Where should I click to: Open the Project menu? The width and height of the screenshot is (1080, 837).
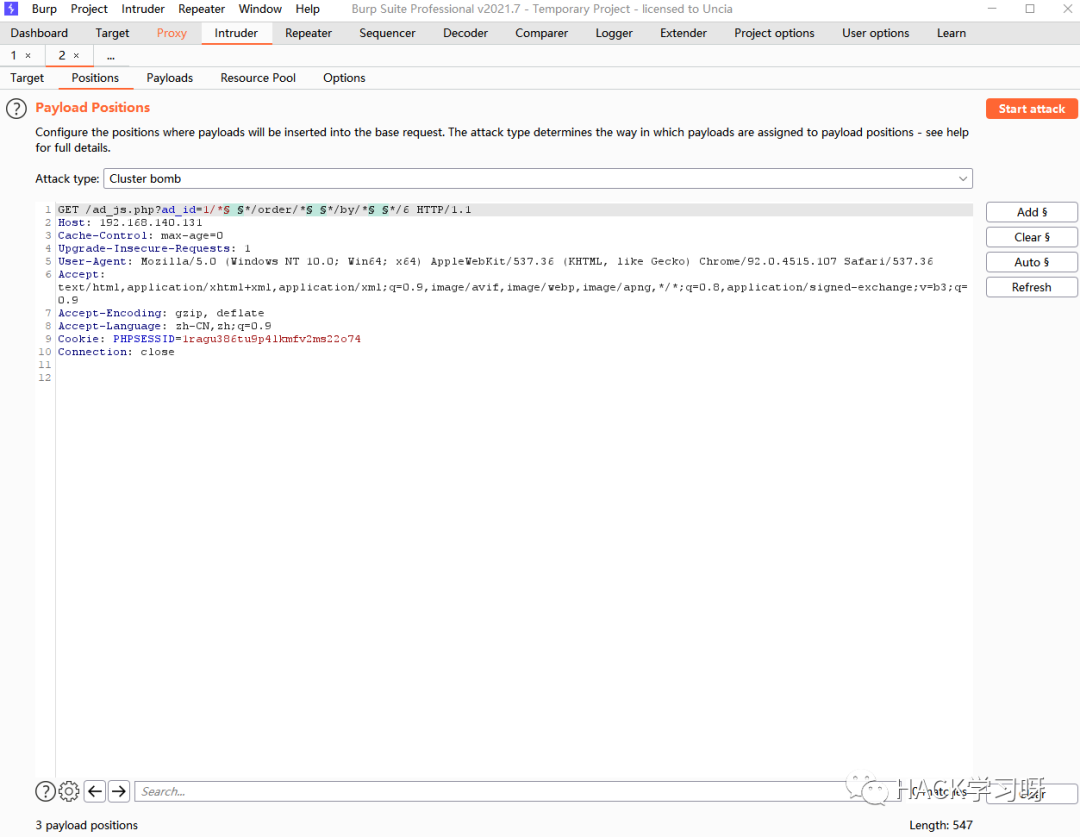89,9
